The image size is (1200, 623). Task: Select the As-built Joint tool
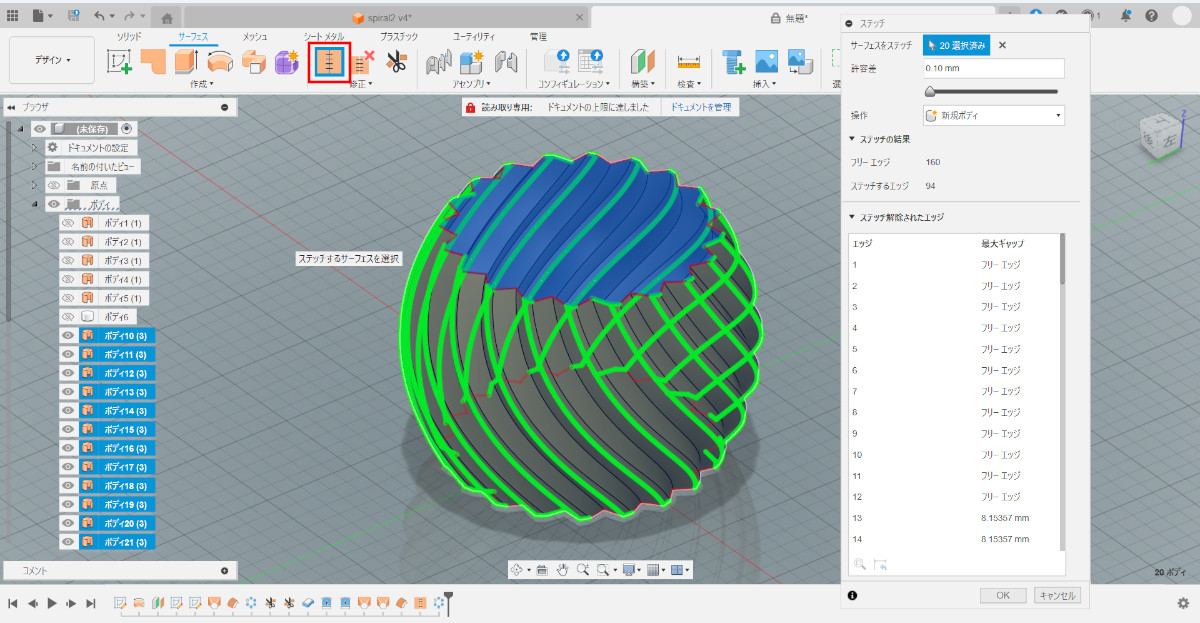506,62
